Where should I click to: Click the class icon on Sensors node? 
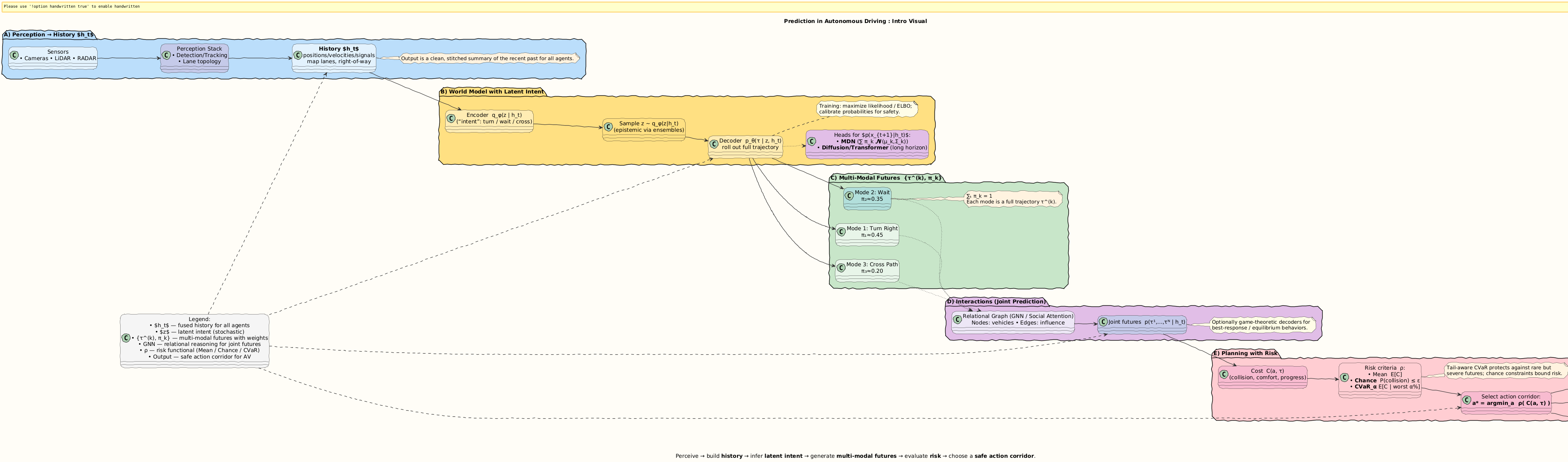tap(14, 56)
